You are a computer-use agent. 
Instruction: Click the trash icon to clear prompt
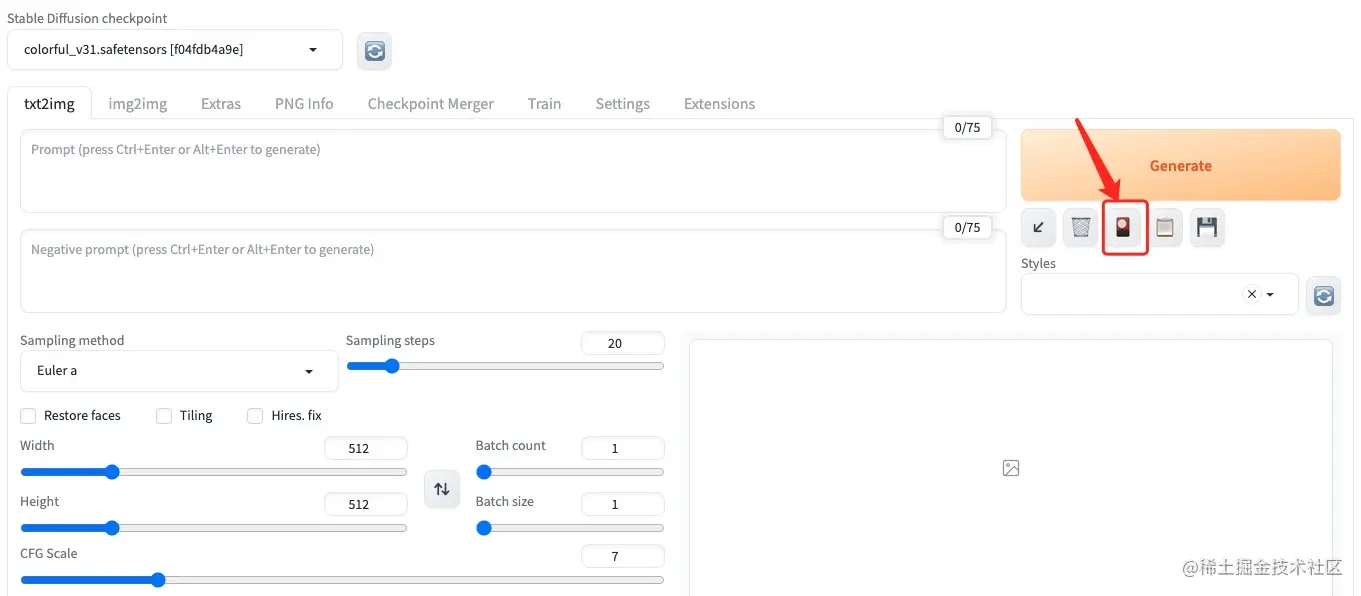(1080, 228)
